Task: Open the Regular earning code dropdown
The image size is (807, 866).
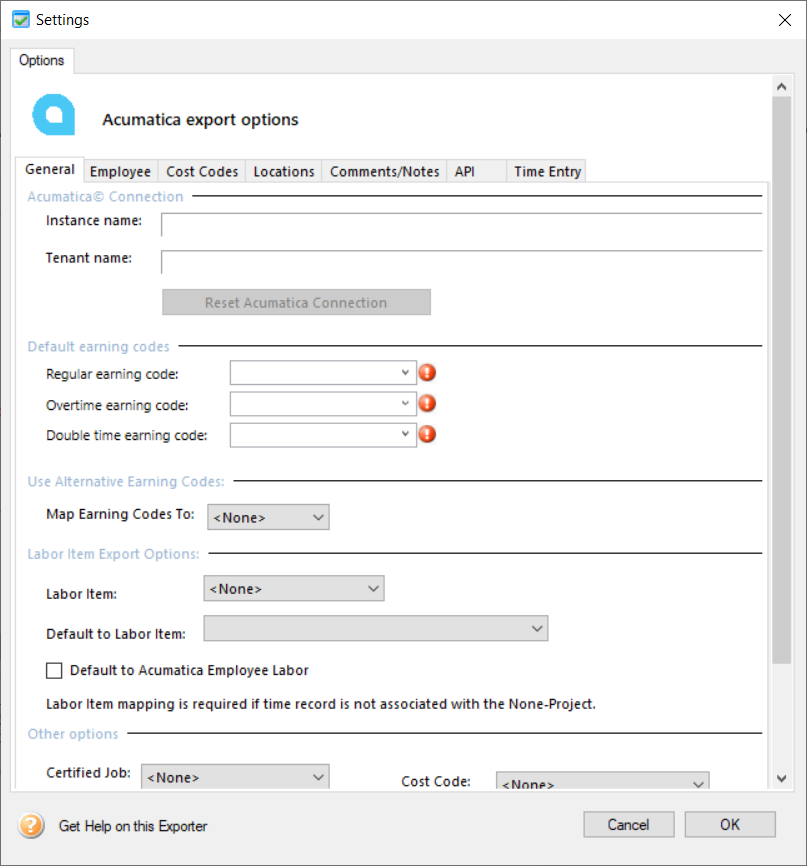Action: pos(323,373)
